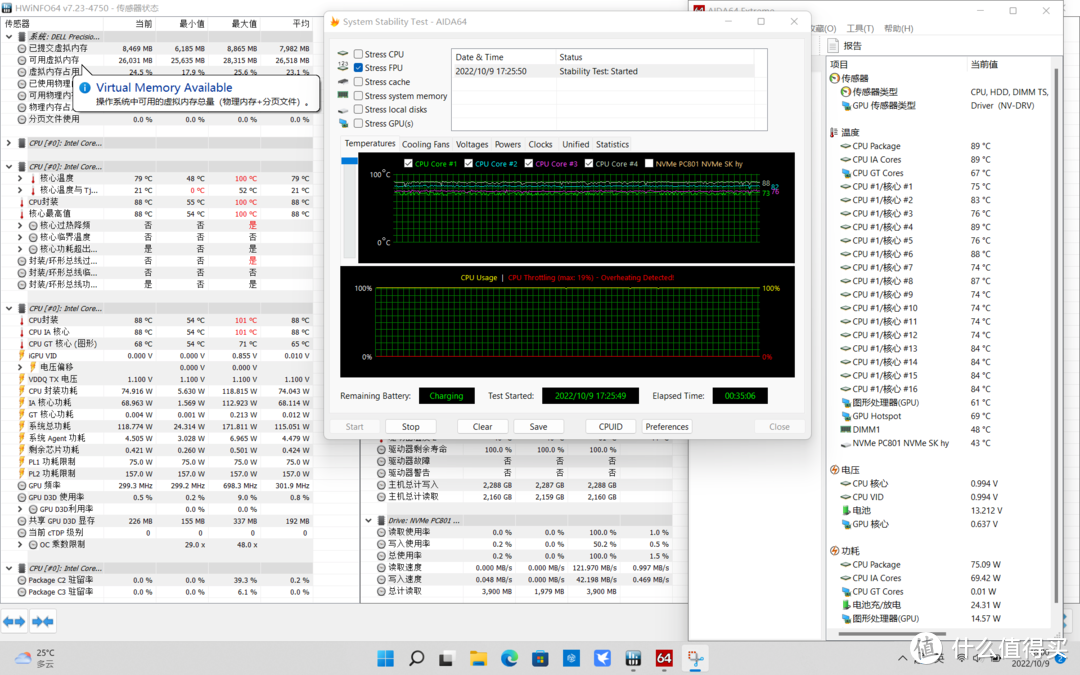This screenshot has width=1080, height=675.
Task: Open the CPUID panel
Action: (610, 426)
